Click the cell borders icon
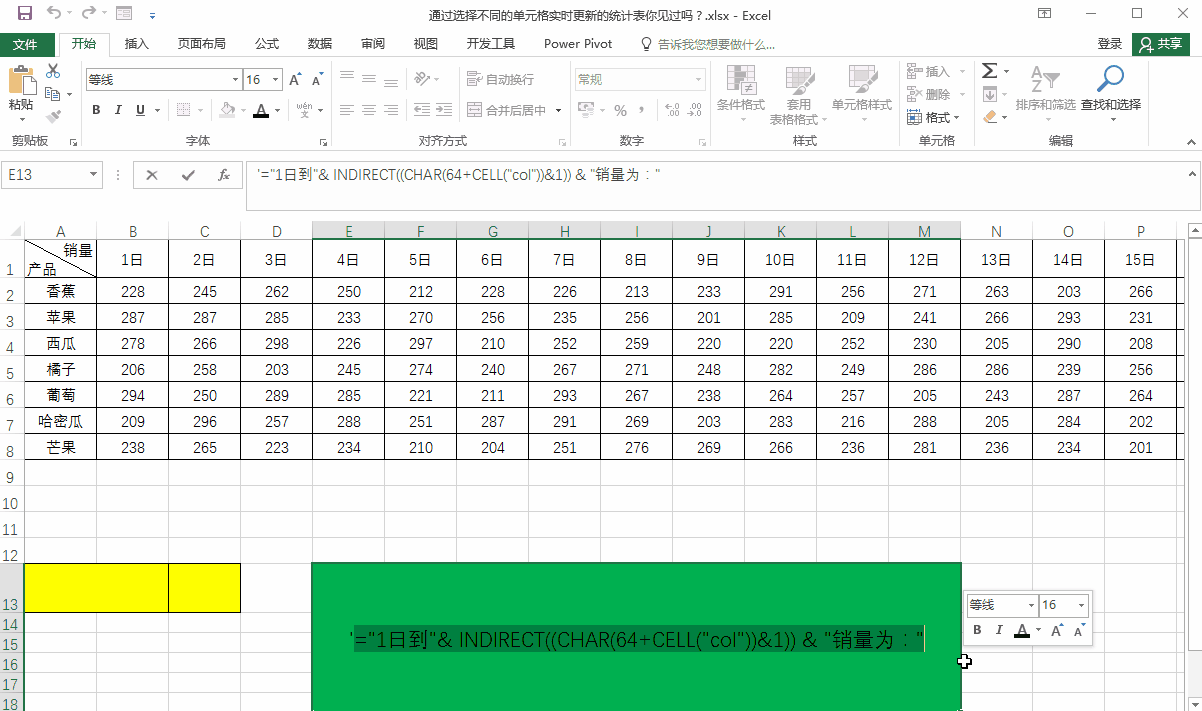Image resolution: width=1202 pixels, height=711 pixels. [182, 110]
